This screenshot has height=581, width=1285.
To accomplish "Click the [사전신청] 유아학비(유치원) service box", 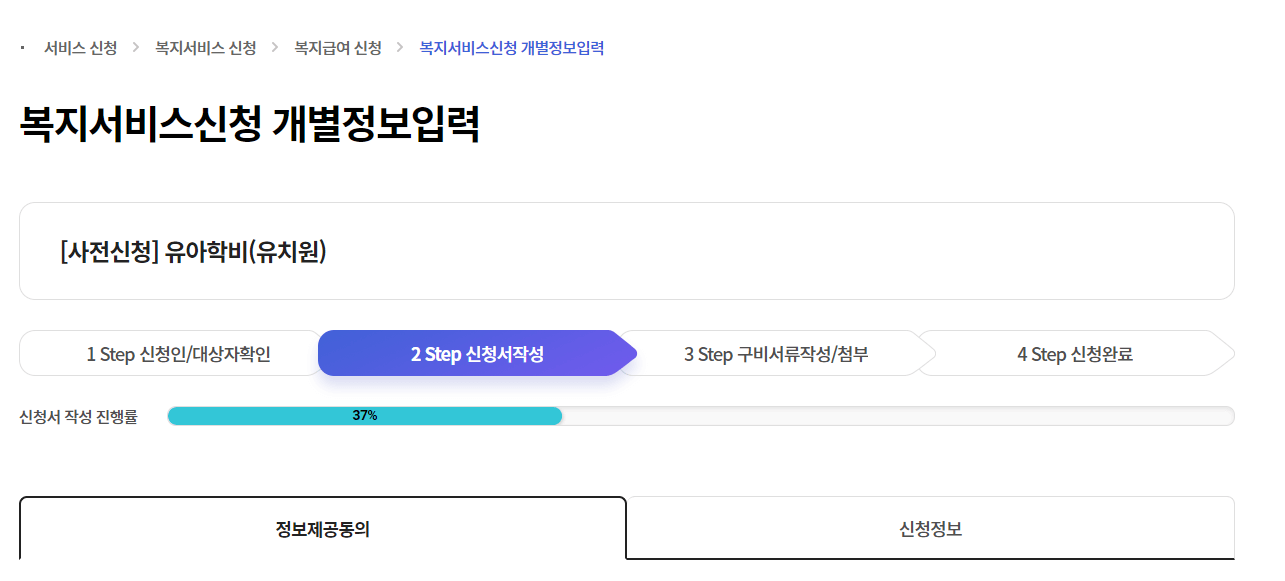I will pos(627,250).
